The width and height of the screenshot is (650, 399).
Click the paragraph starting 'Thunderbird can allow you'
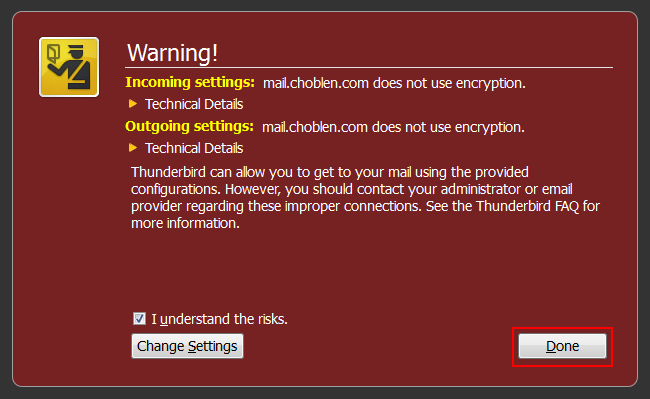pos(365,198)
